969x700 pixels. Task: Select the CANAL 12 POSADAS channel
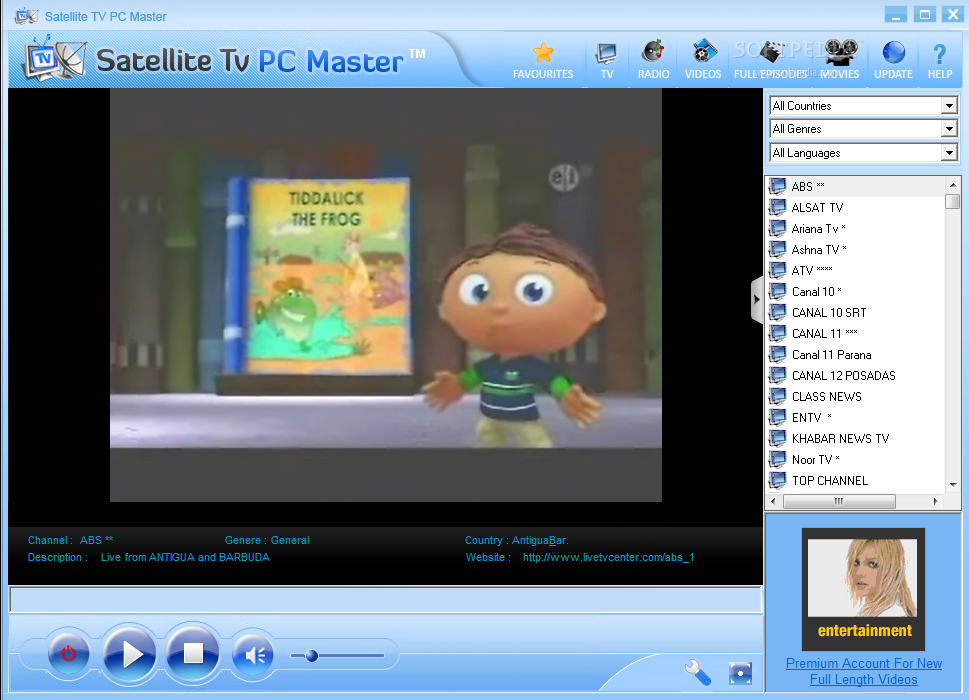856,376
